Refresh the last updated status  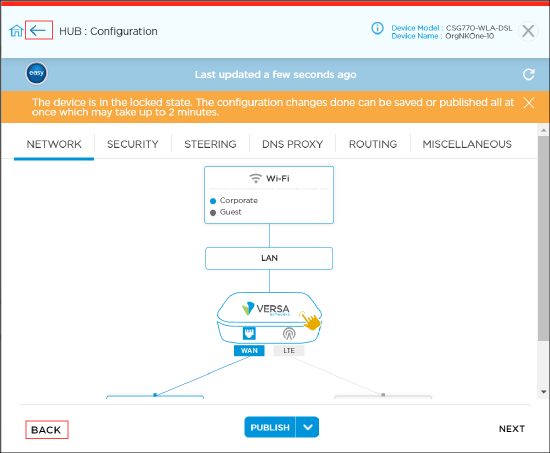(x=529, y=74)
